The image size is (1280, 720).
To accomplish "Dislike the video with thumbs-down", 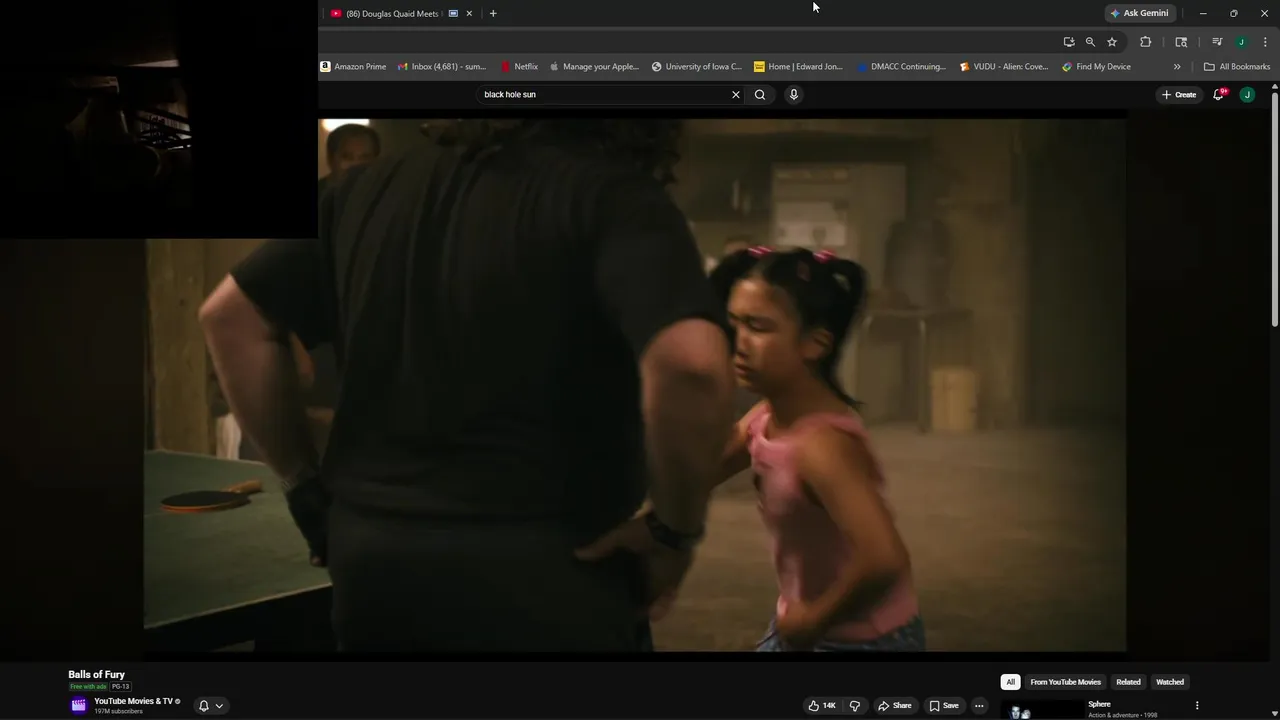I will [x=855, y=705].
